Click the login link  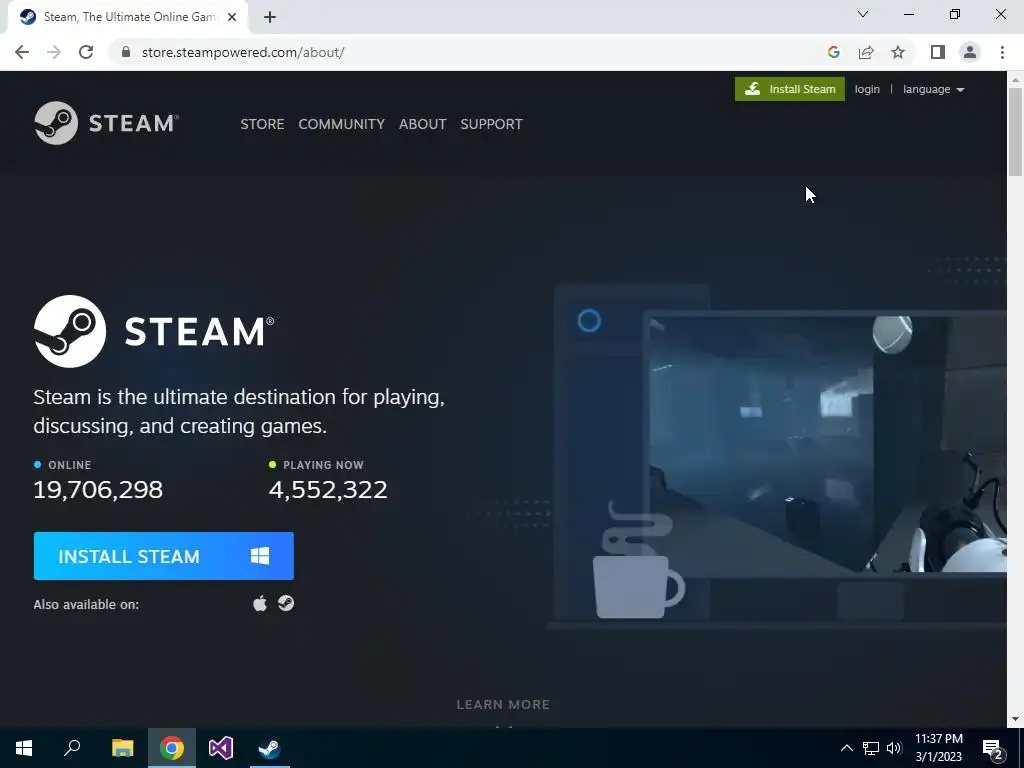pos(867,89)
